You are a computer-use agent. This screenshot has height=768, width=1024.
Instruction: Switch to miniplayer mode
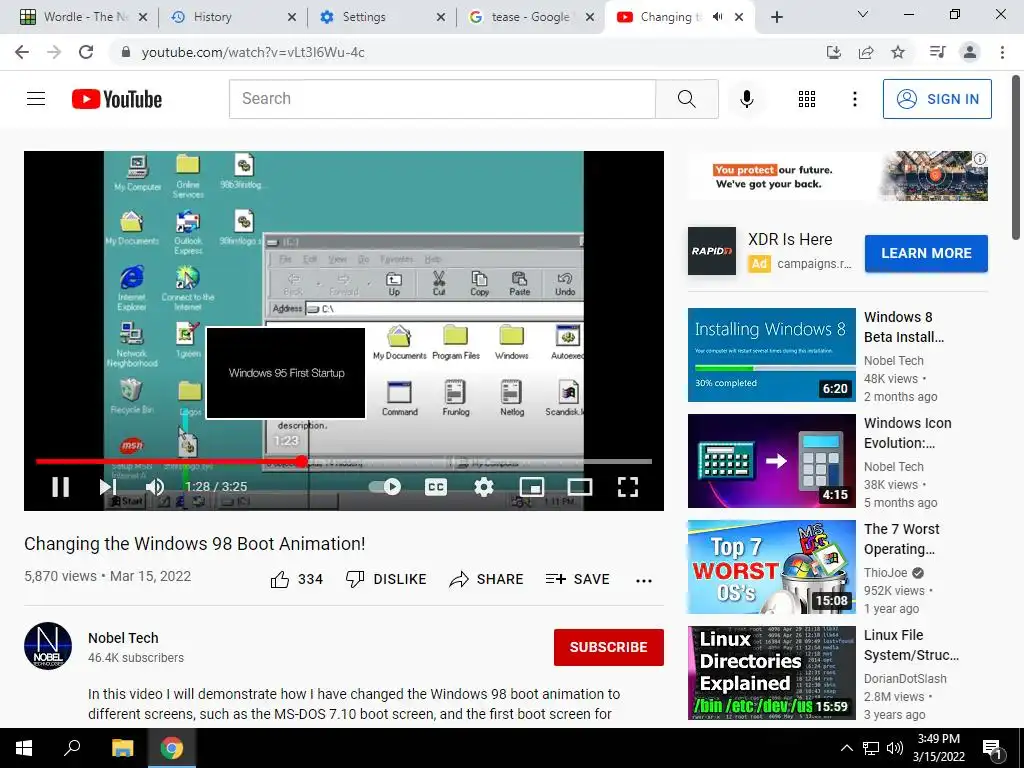coord(532,487)
